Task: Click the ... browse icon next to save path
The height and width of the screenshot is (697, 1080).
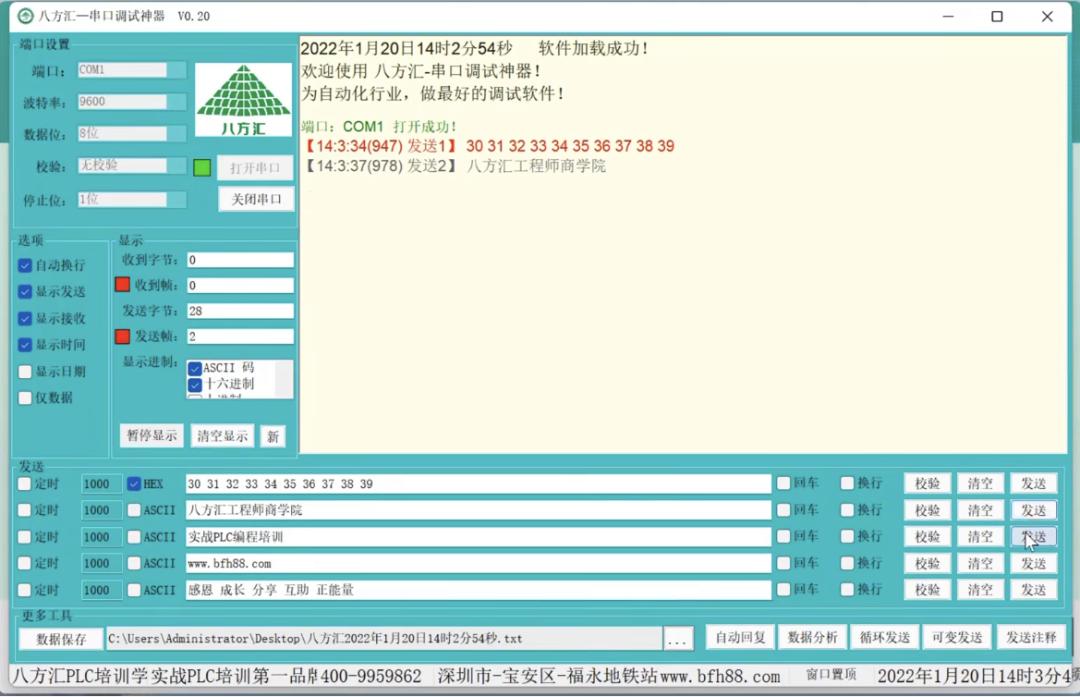Action: click(x=678, y=637)
